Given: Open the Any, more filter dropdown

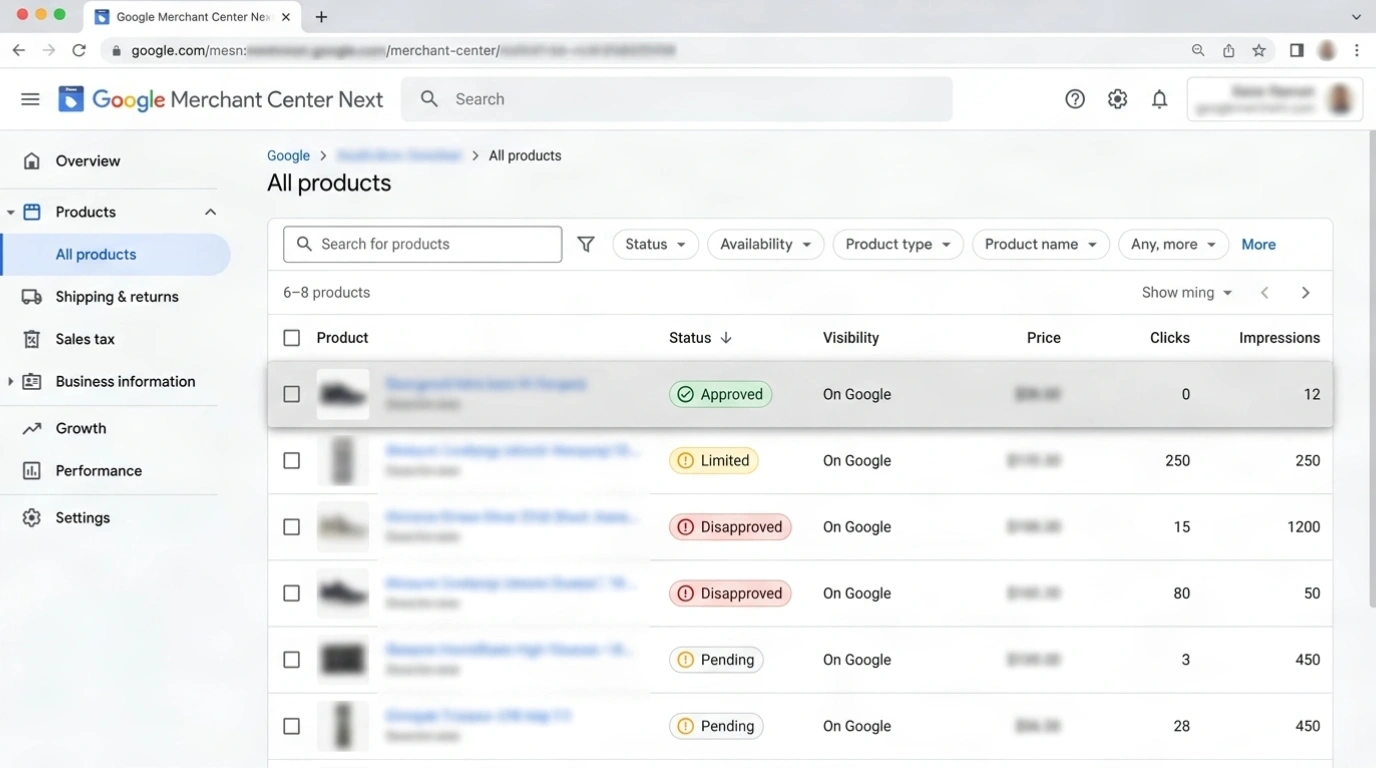Looking at the screenshot, I should coord(1173,244).
